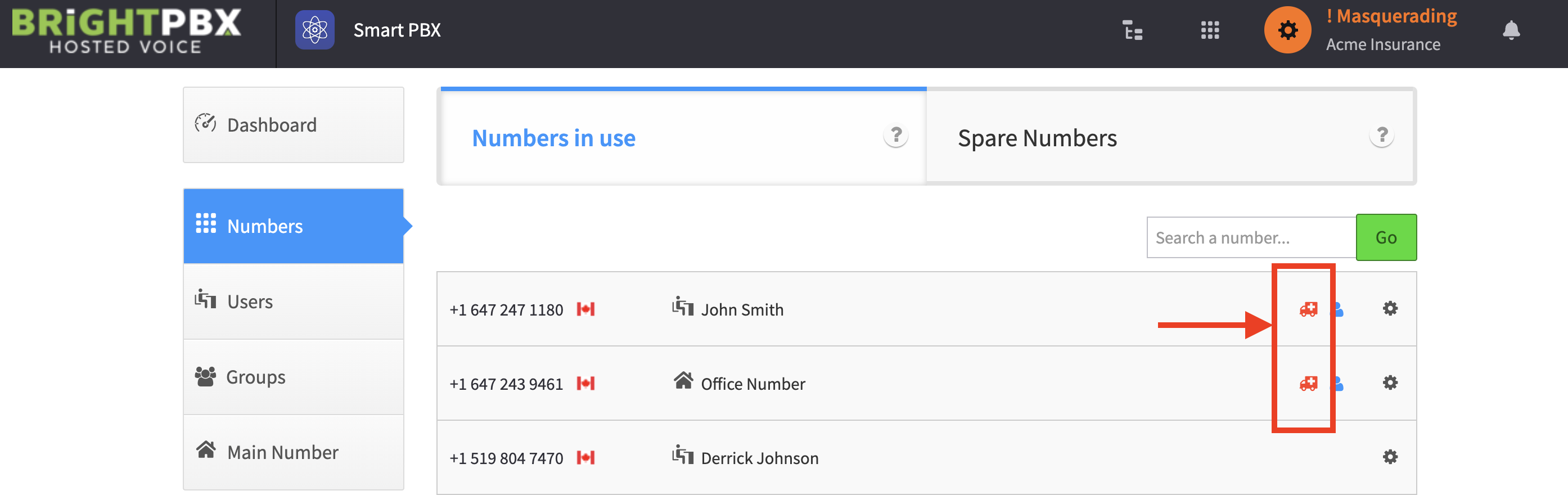
Task: Open help for Numbers in use
Action: click(x=895, y=135)
